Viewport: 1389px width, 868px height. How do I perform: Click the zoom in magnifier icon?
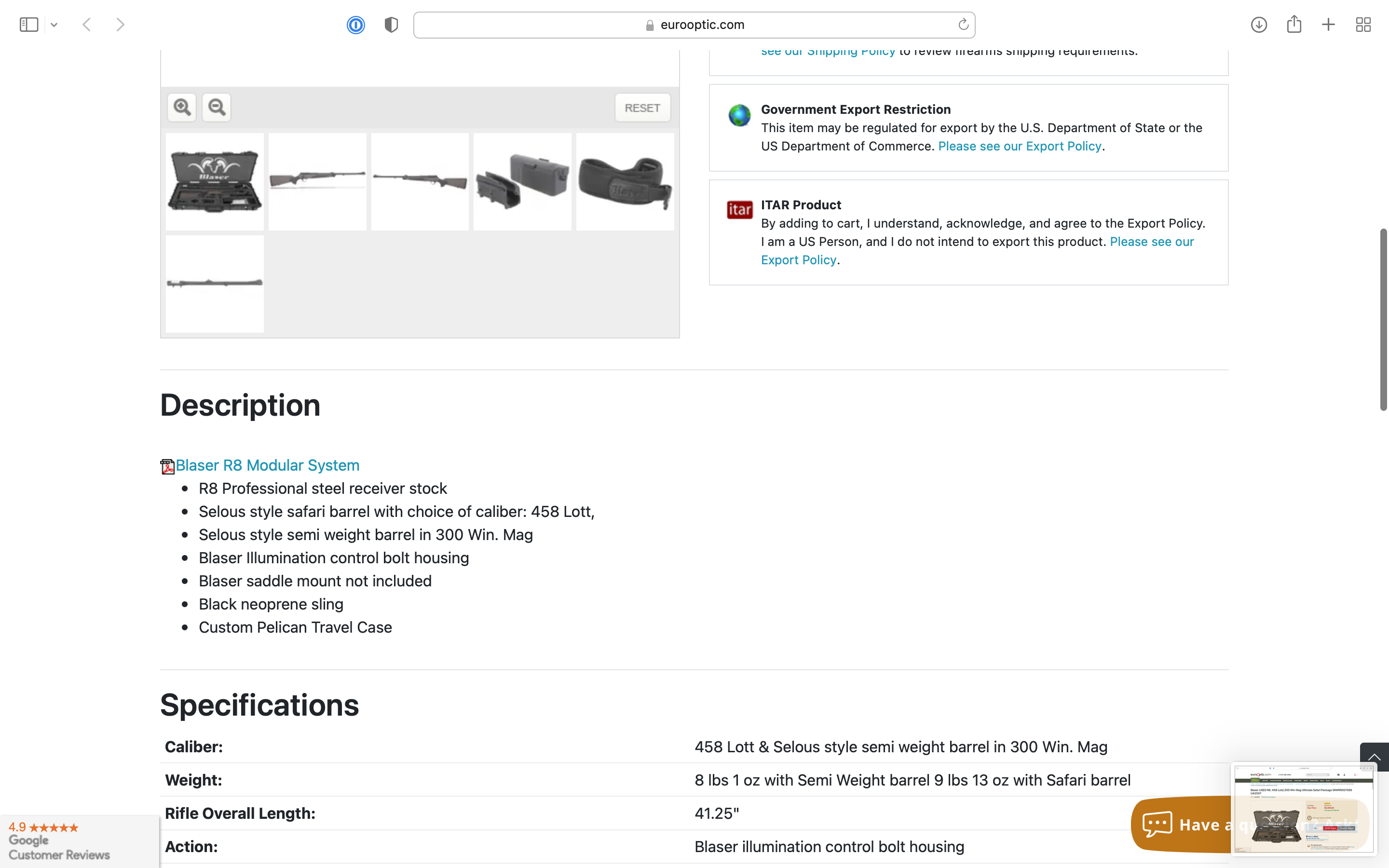pyautogui.click(x=182, y=108)
